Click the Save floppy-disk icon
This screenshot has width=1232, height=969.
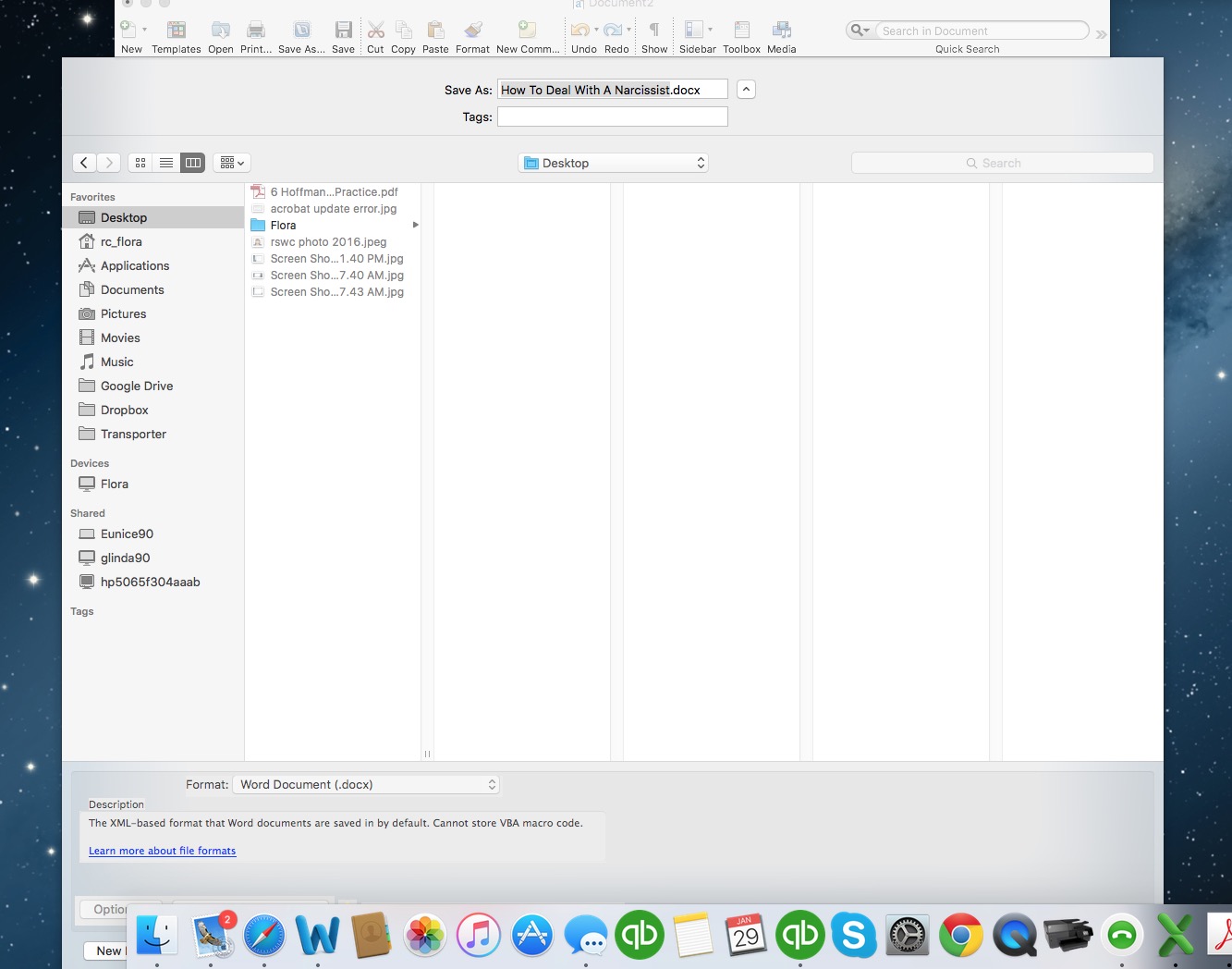(343, 30)
